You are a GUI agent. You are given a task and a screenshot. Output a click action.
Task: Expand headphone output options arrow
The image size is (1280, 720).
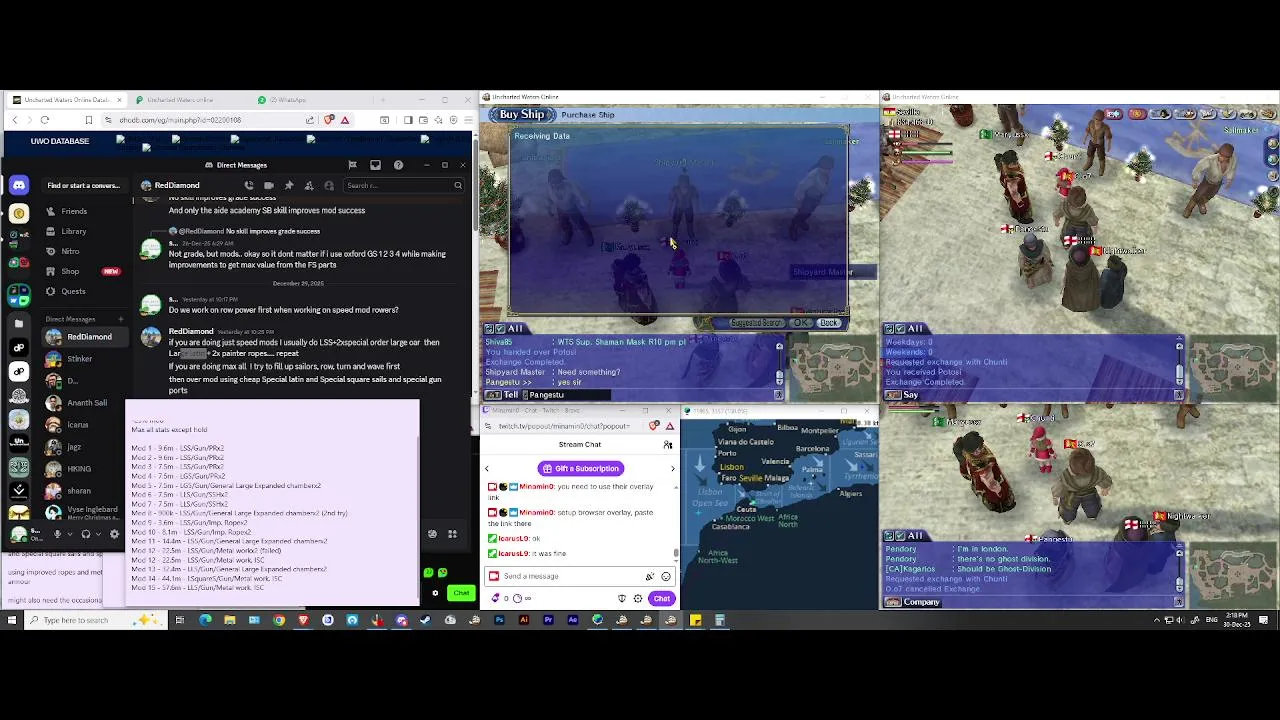coord(97,534)
